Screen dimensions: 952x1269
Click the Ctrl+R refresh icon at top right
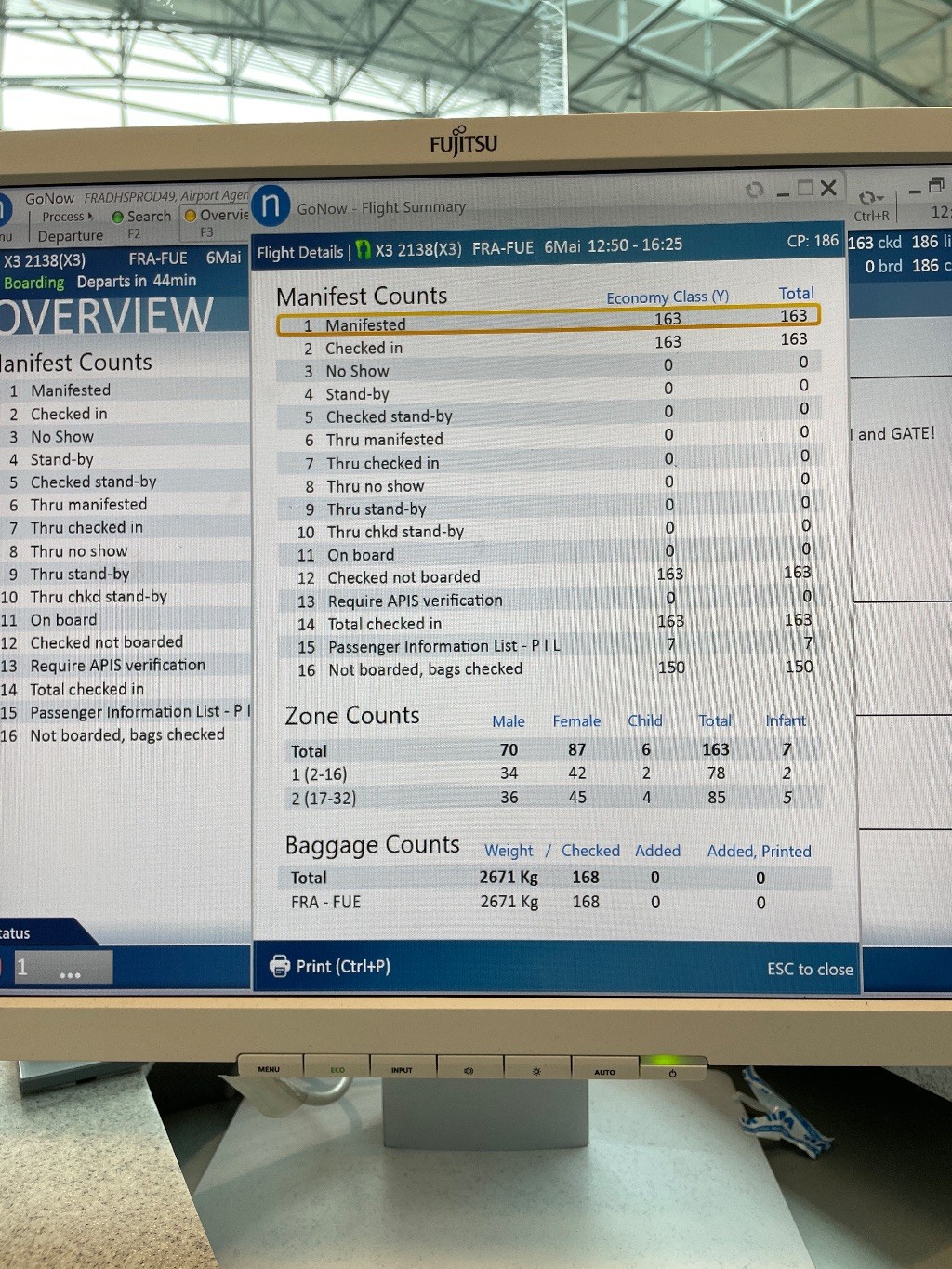click(869, 197)
